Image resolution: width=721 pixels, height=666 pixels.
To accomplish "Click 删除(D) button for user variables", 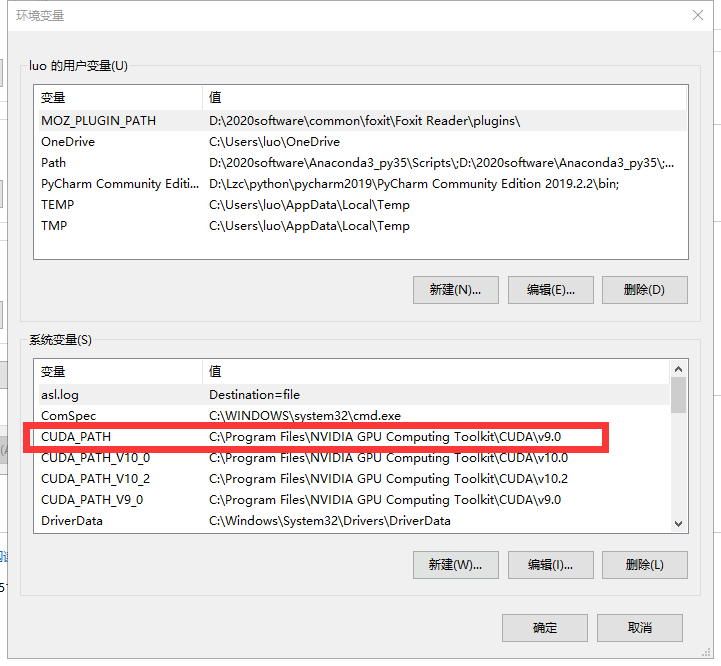I will [645, 290].
